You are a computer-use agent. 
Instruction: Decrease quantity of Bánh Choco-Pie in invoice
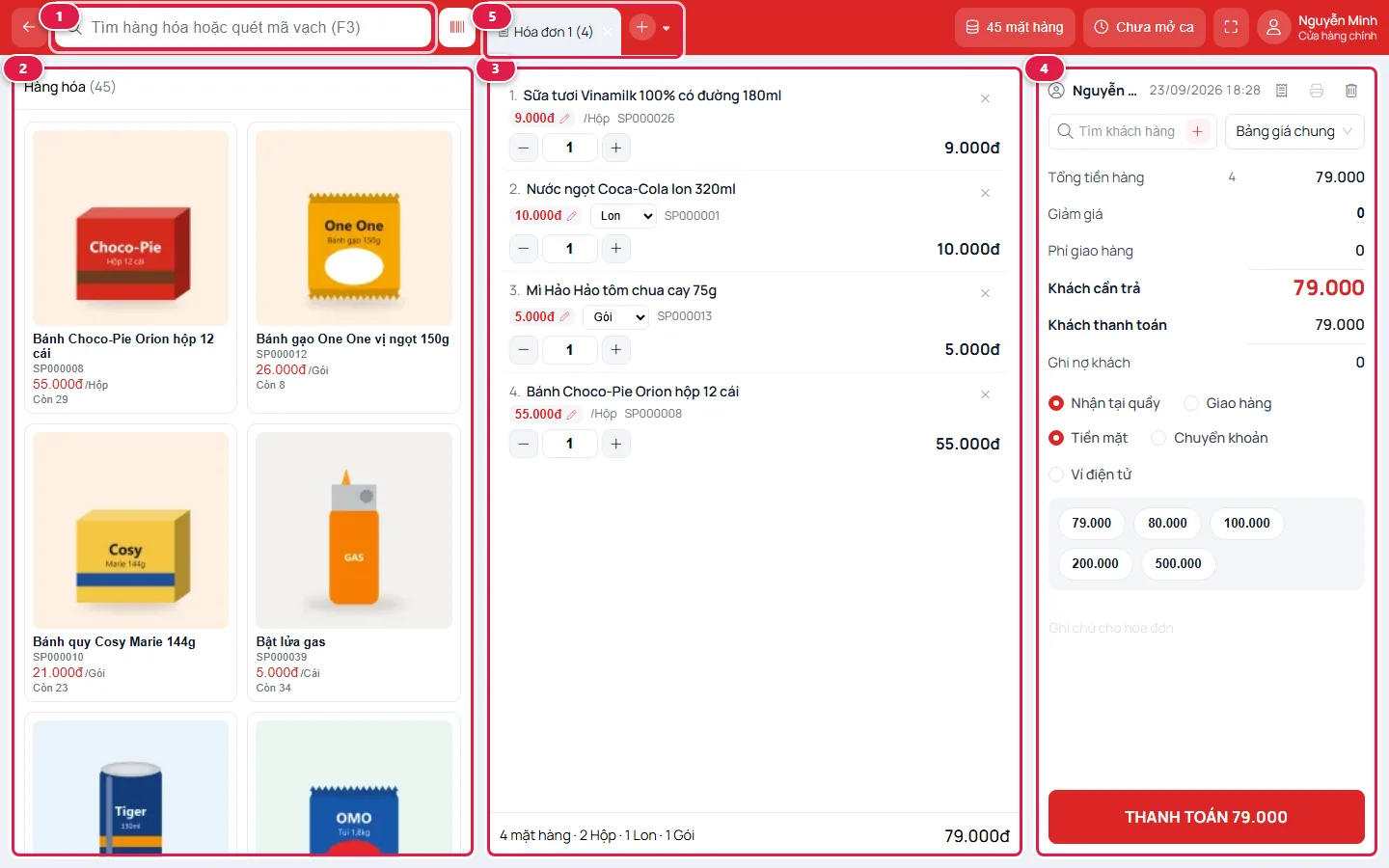click(x=523, y=444)
